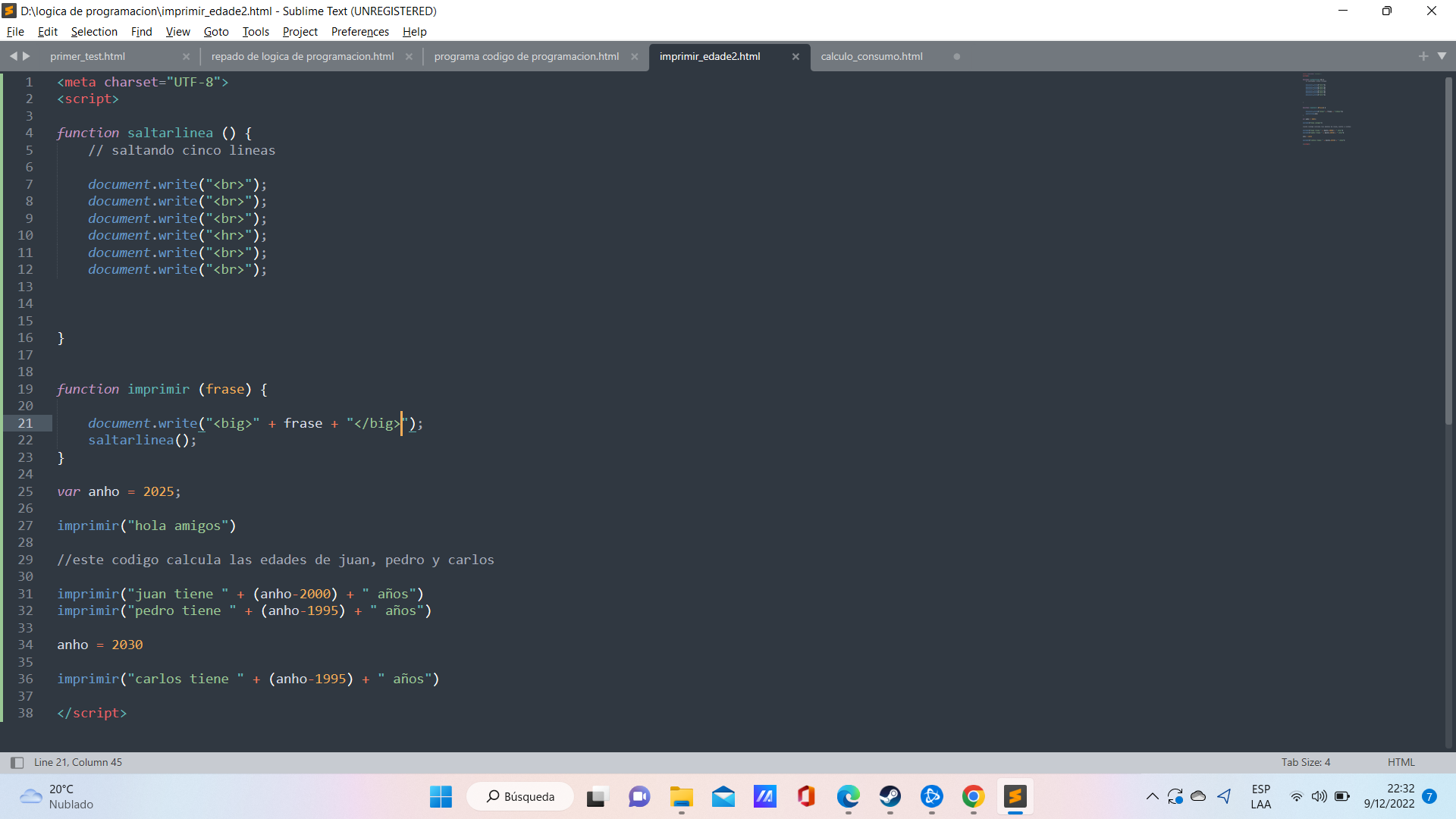The image size is (1456, 819).
Task: Click the next tab arrow
Action: click(x=27, y=56)
